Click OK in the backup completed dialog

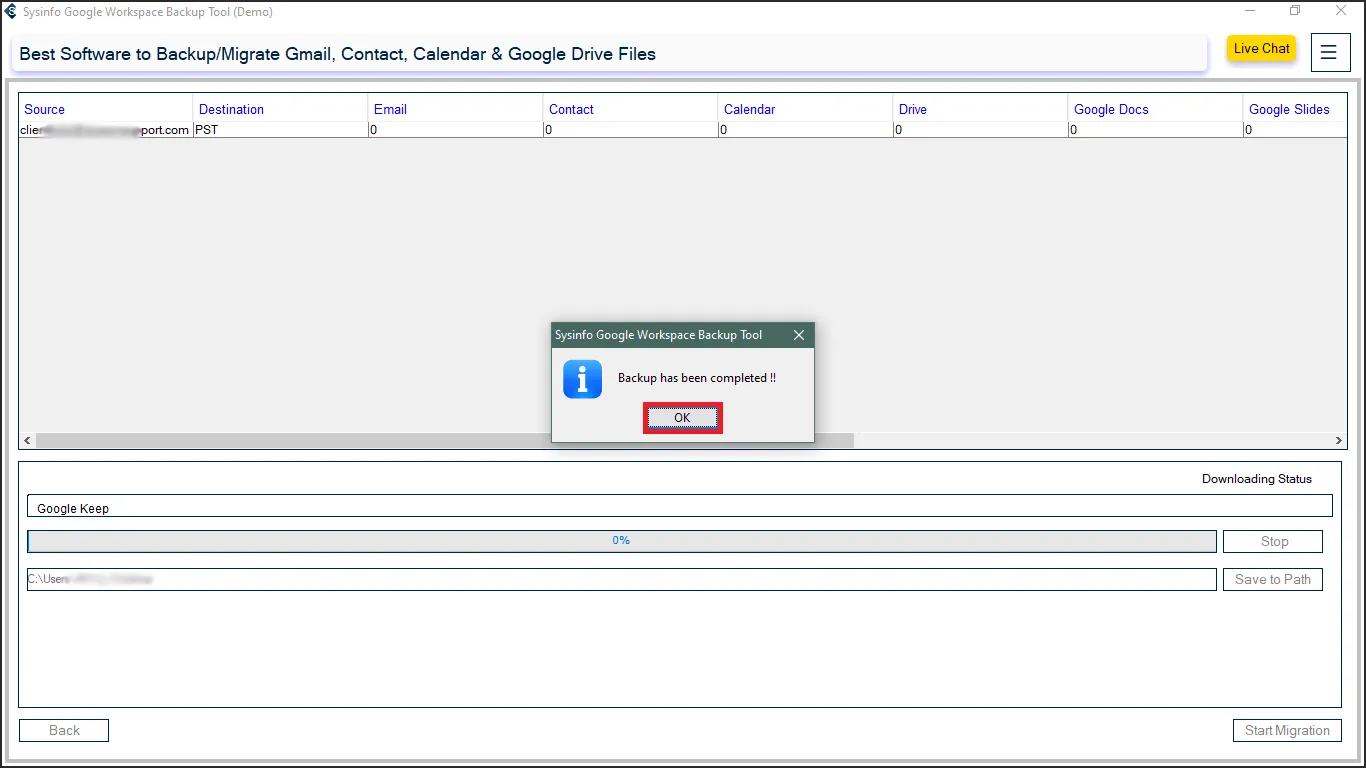[x=682, y=418]
